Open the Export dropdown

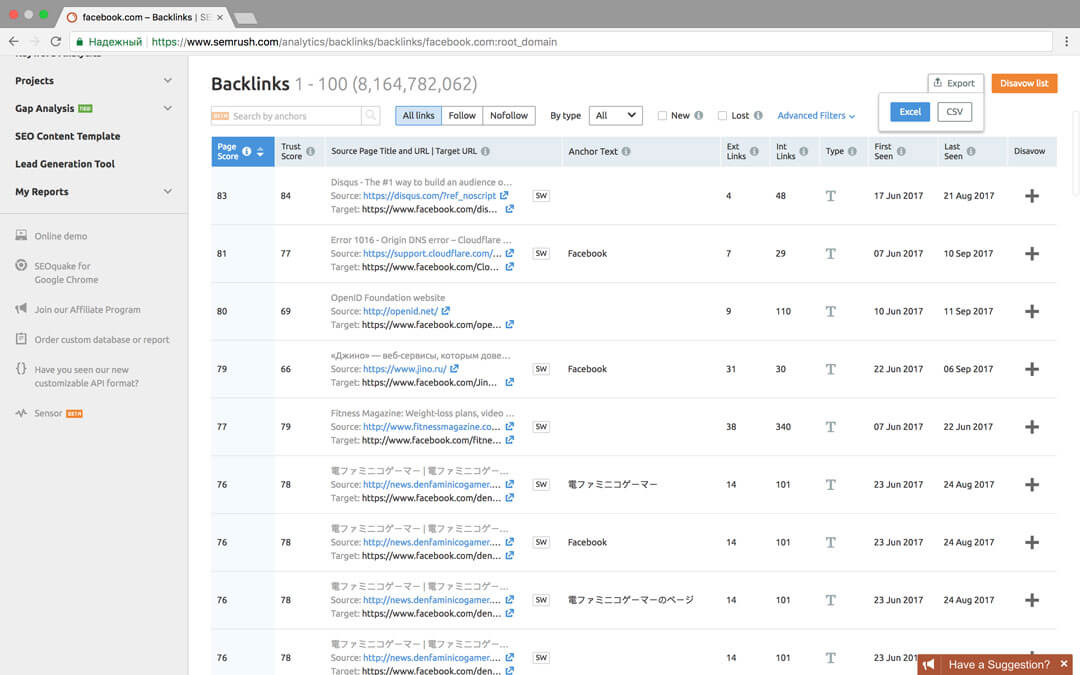click(x=955, y=83)
